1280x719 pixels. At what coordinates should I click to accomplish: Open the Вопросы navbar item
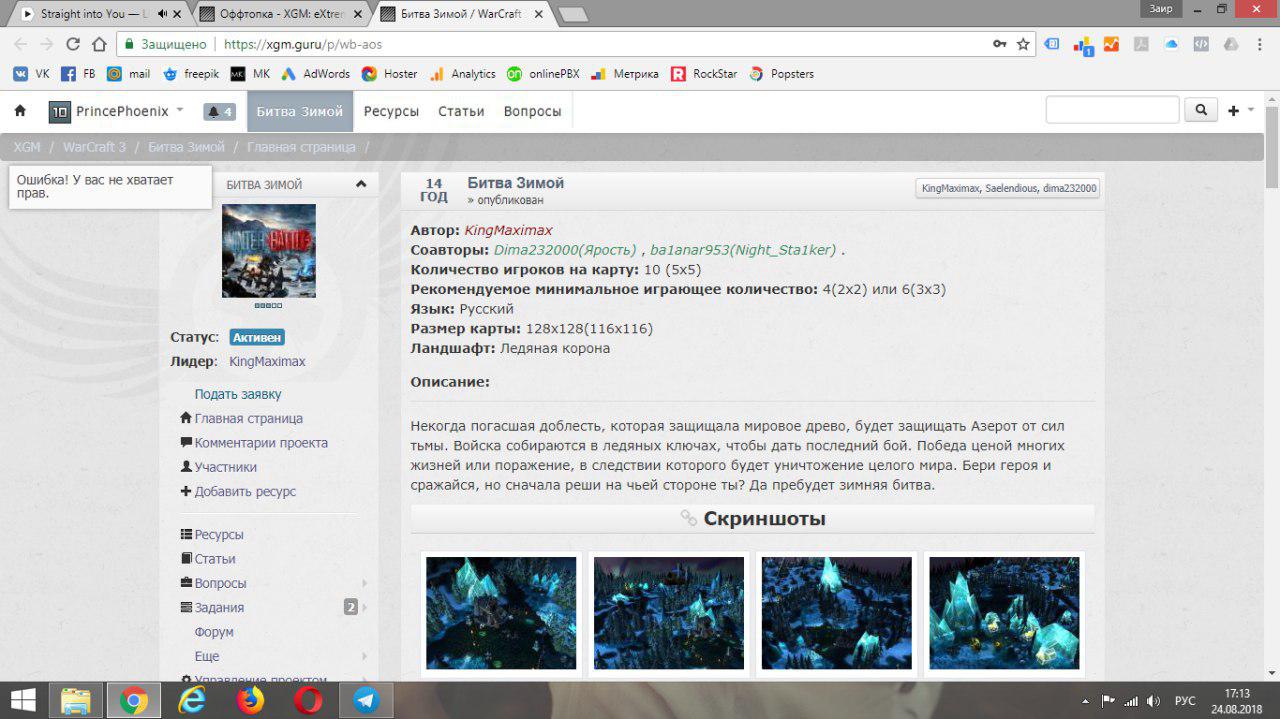(x=532, y=111)
